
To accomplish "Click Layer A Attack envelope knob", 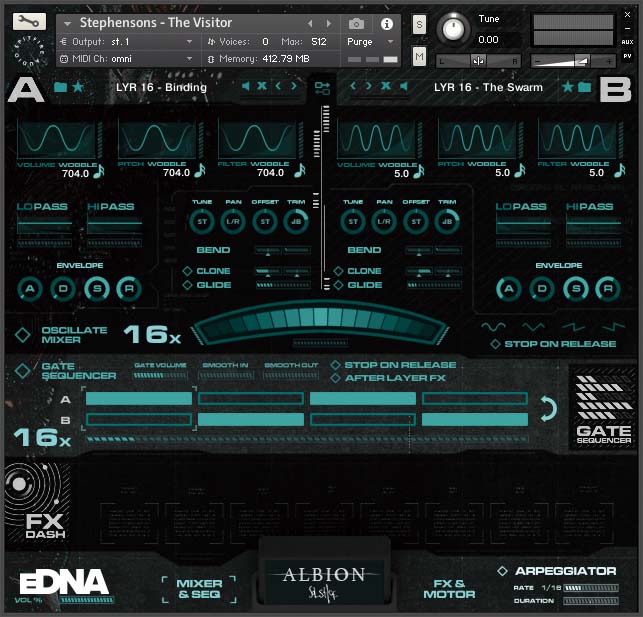I will (x=30, y=289).
